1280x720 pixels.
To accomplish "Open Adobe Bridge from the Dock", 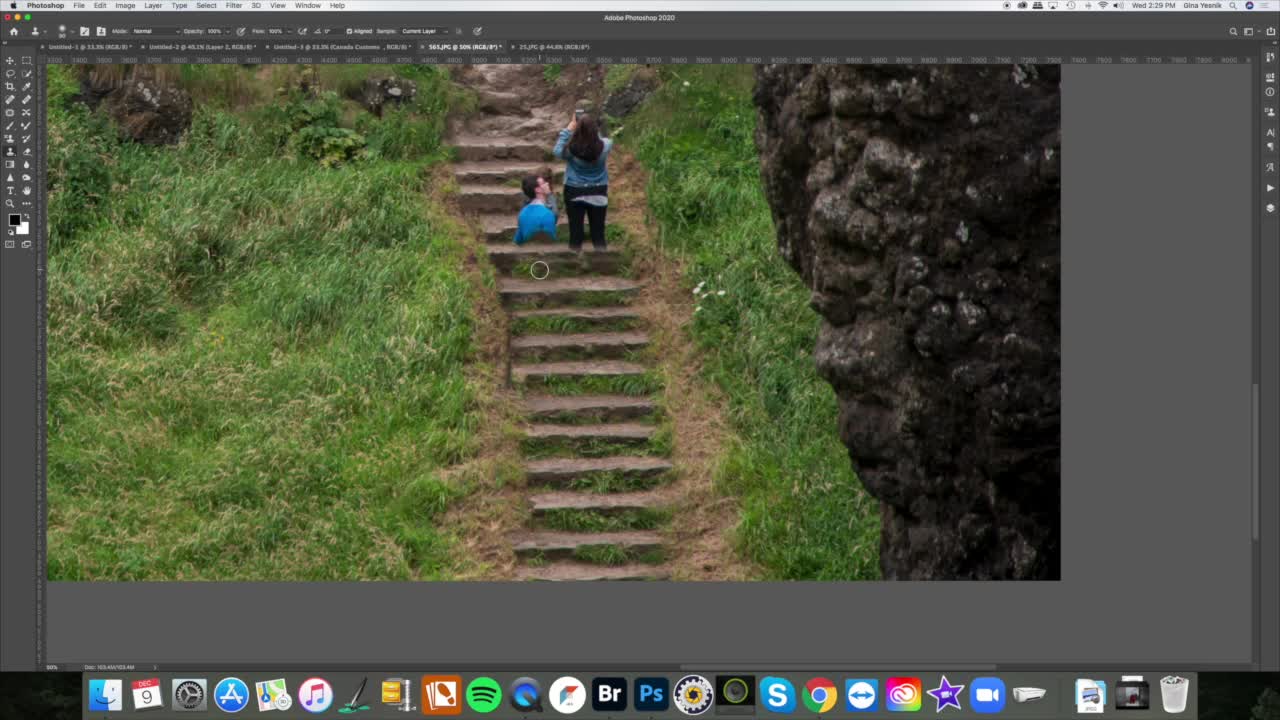I will 609,694.
